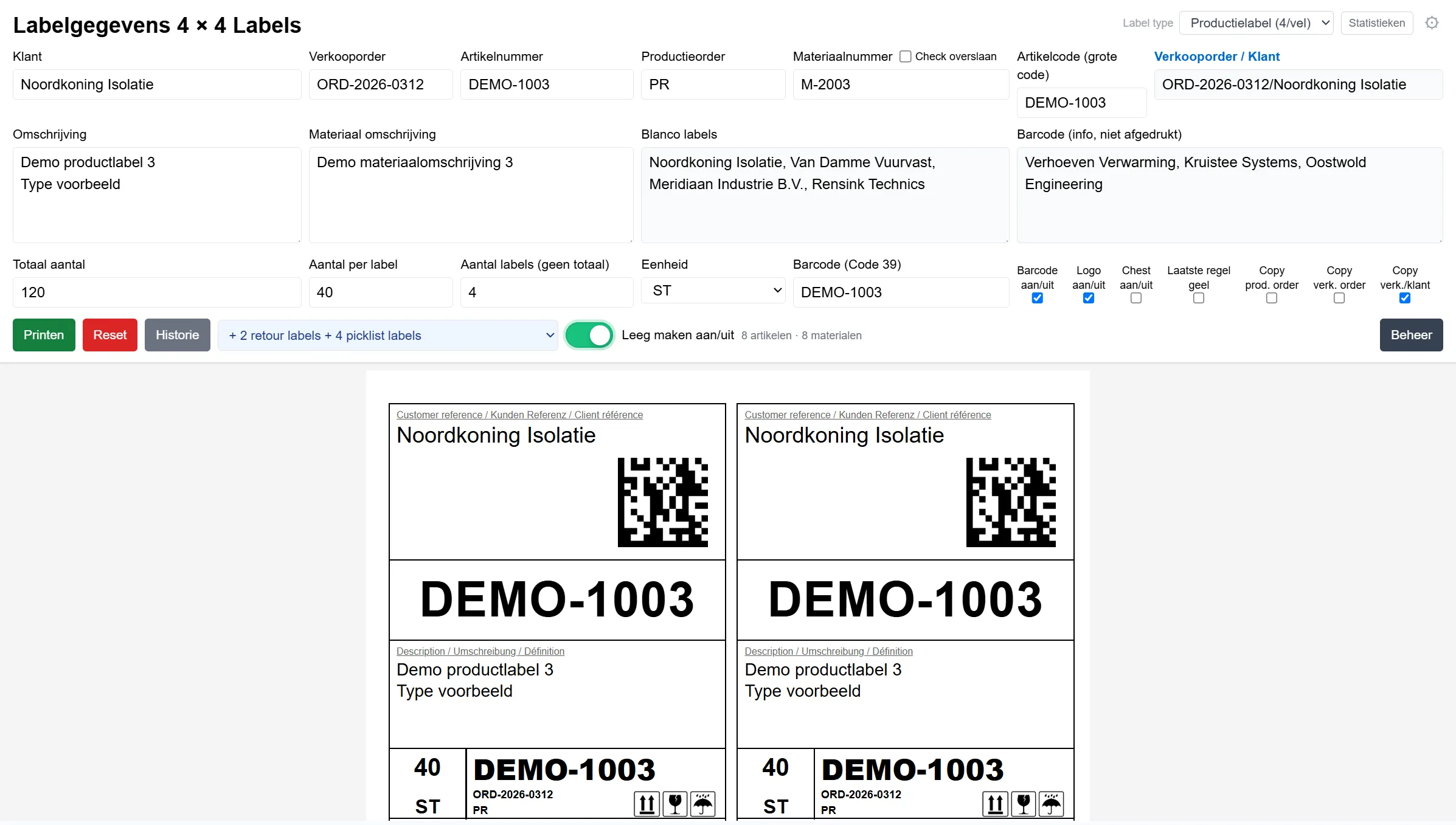Click the Labelgegevens 4 × 4 Labels title
This screenshot has height=825, width=1456.
tap(157, 25)
